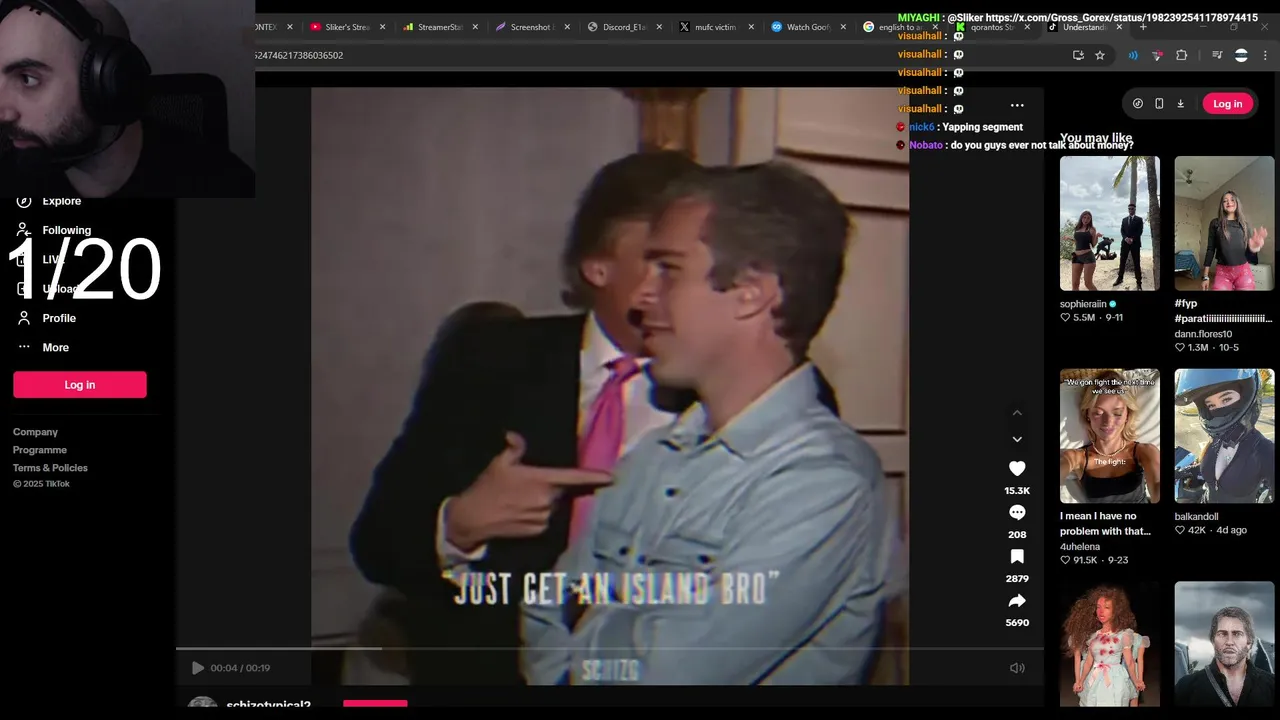Open the More ellipsis icon in sidebar
The image size is (1280, 720).
tap(24, 347)
